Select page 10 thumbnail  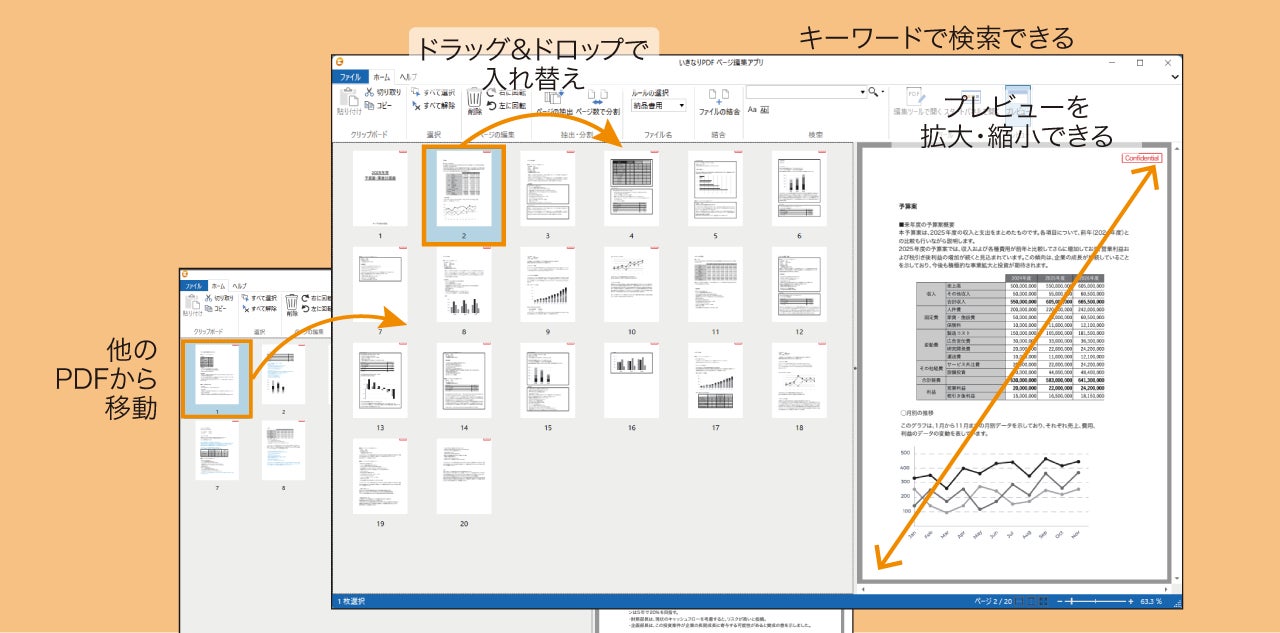[631, 285]
